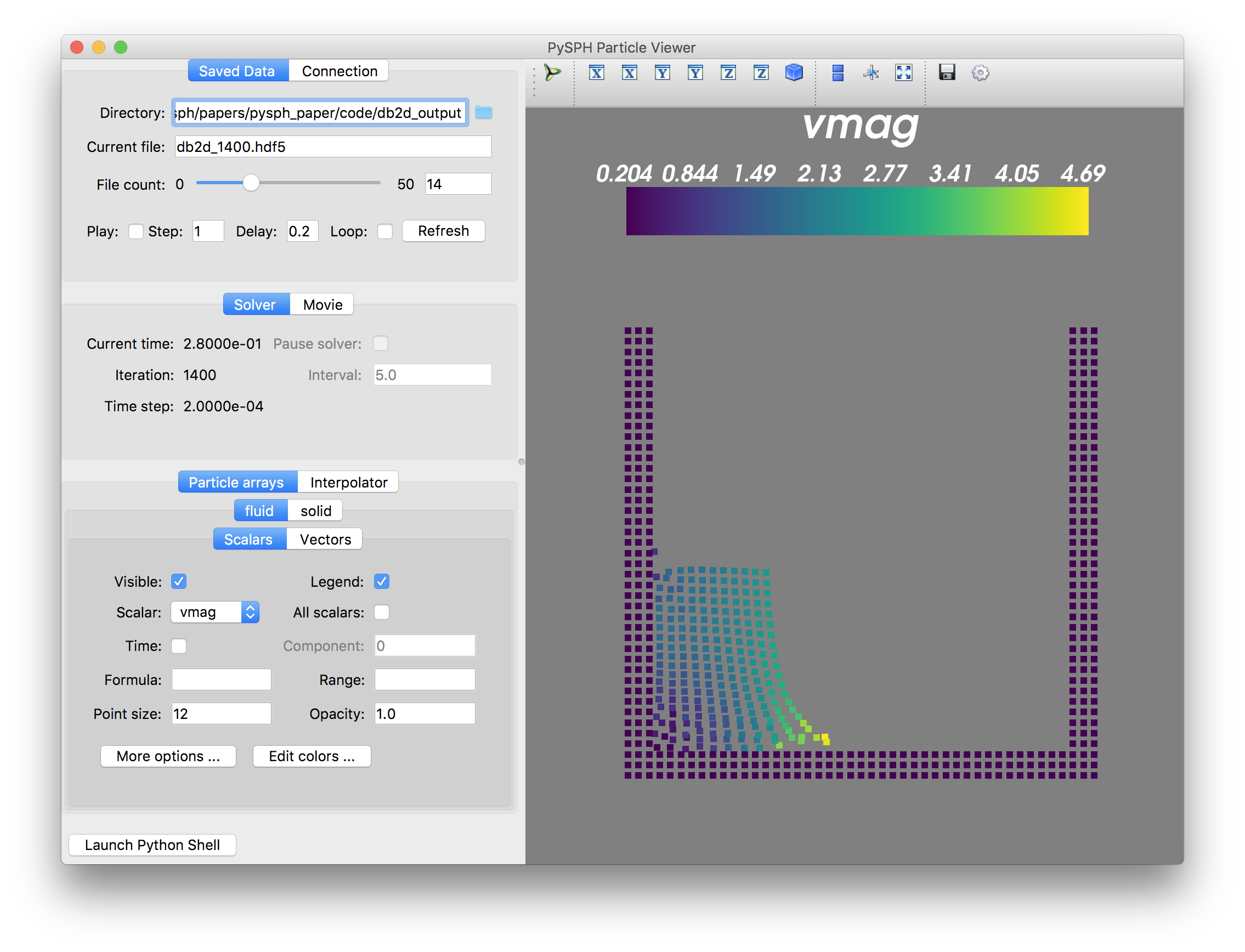This screenshot has height=952, width=1245.
Task: Open the Vectors tab
Action: pyautogui.click(x=325, y=539)
